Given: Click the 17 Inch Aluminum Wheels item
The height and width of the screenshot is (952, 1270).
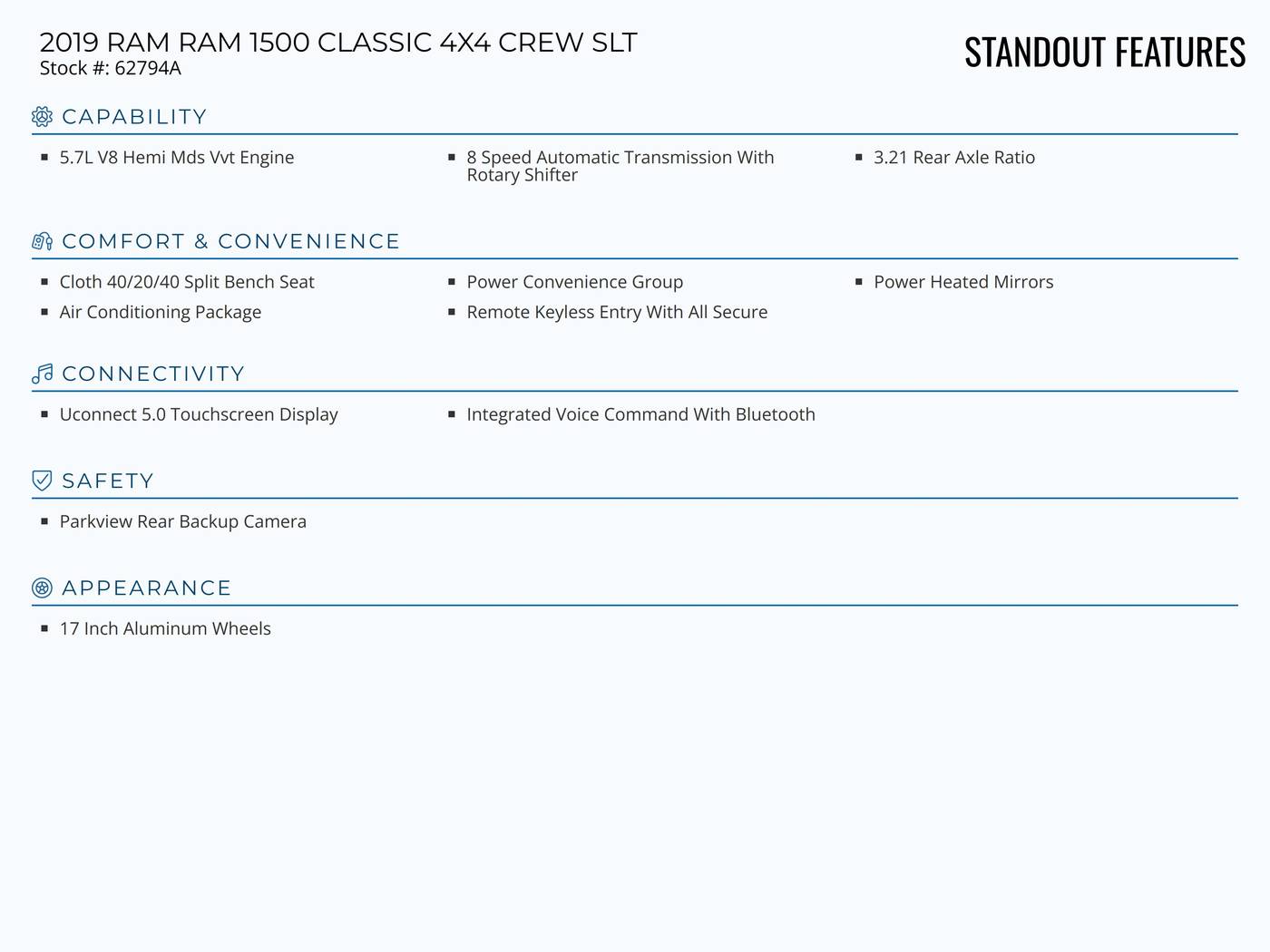Looking at the screenshot, I should [x=165, y=628].
